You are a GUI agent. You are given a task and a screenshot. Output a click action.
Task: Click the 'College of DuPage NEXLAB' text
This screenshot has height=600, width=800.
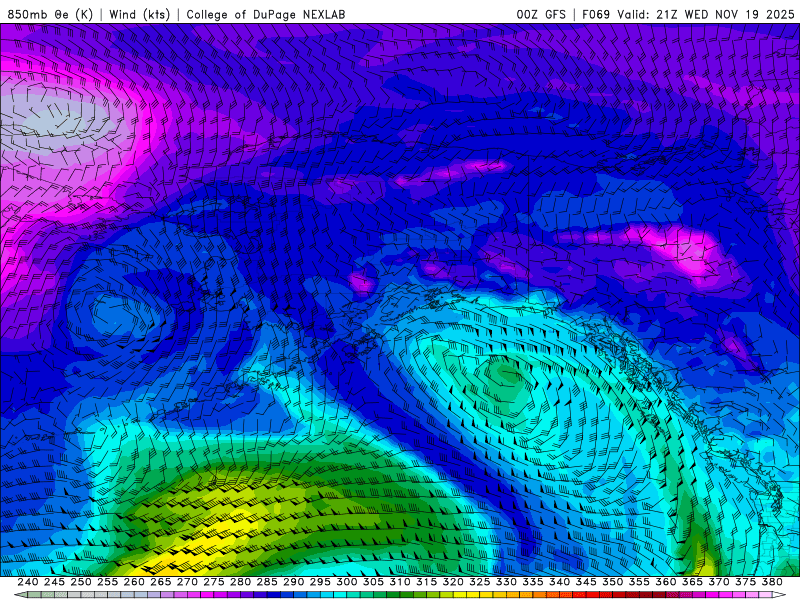click(x=266, y=14)
